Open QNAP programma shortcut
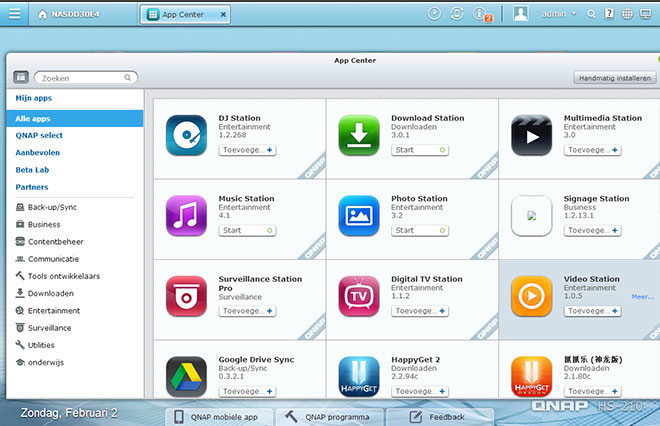 point(330,417)
